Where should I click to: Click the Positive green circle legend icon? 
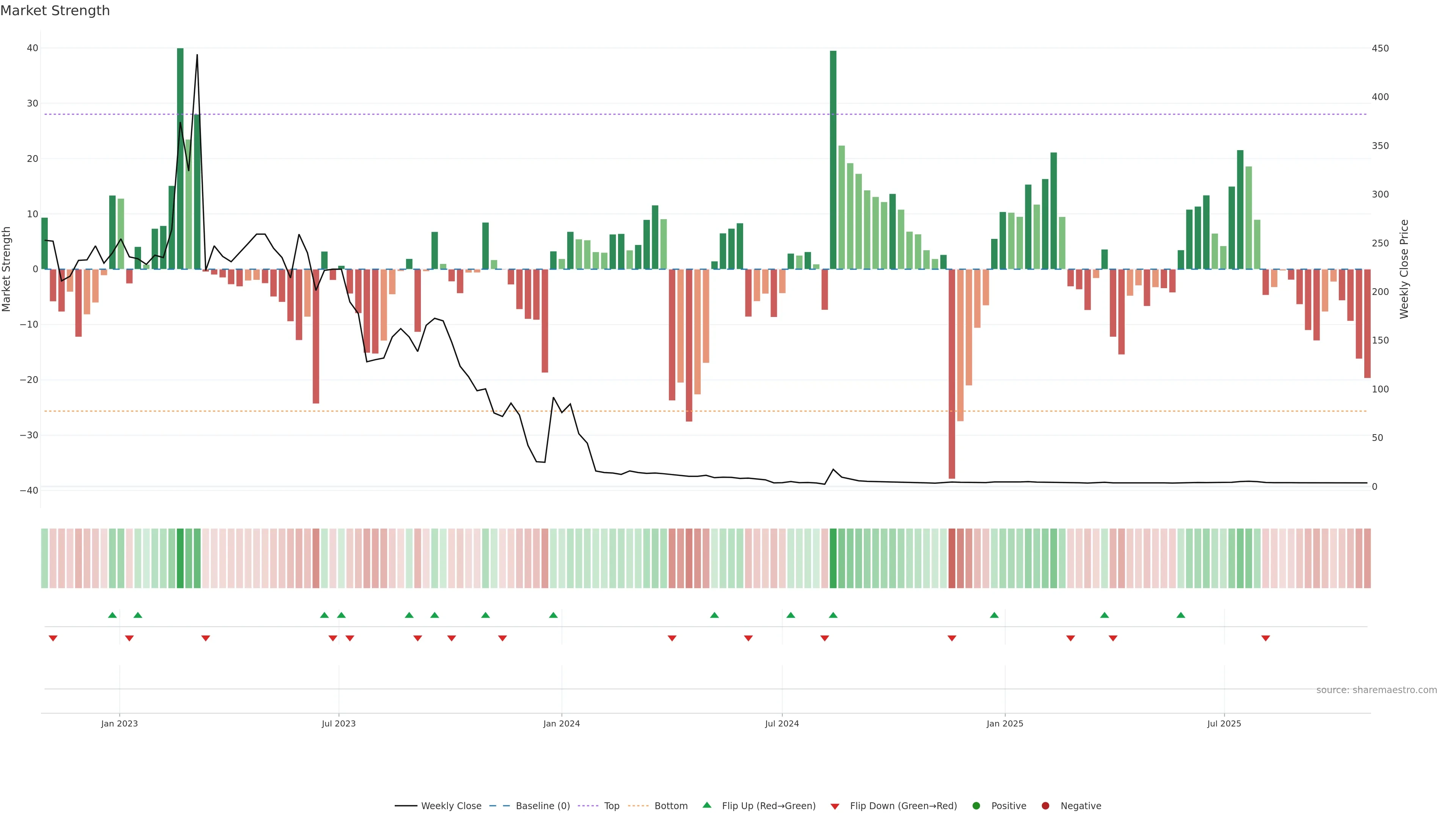[976, 806]
